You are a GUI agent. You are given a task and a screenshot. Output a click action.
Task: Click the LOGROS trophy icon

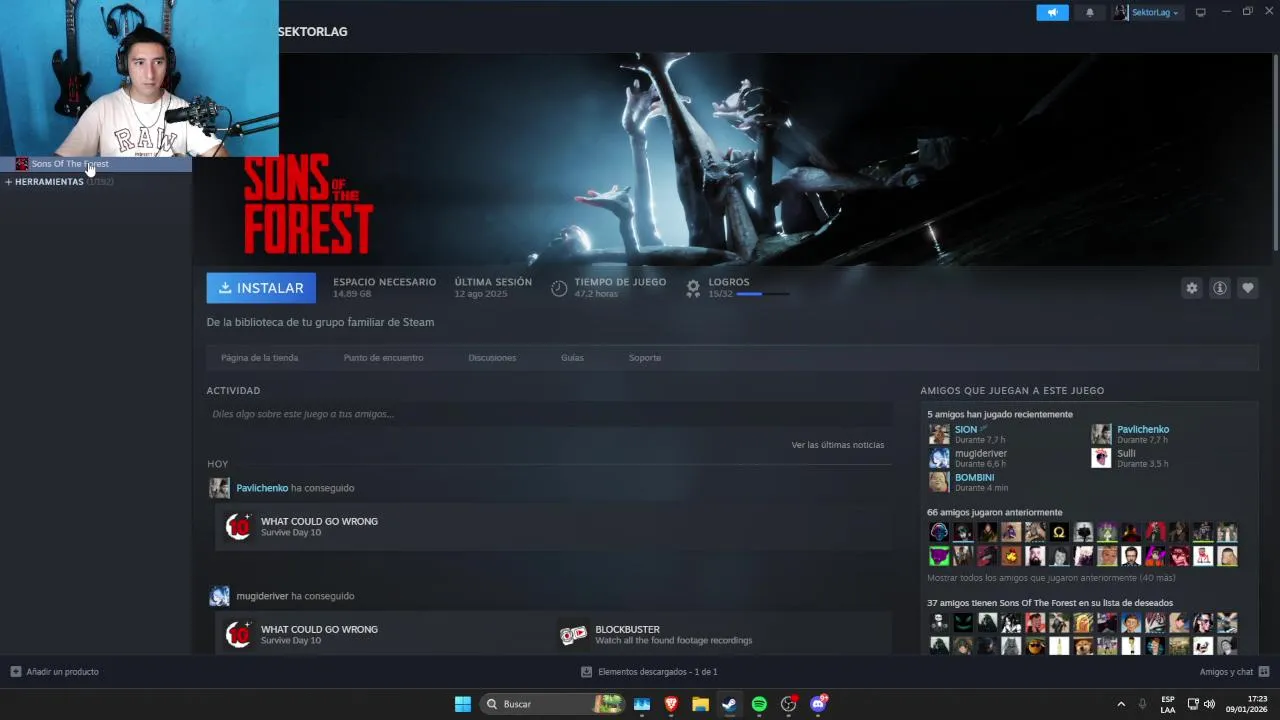[693, 288]
